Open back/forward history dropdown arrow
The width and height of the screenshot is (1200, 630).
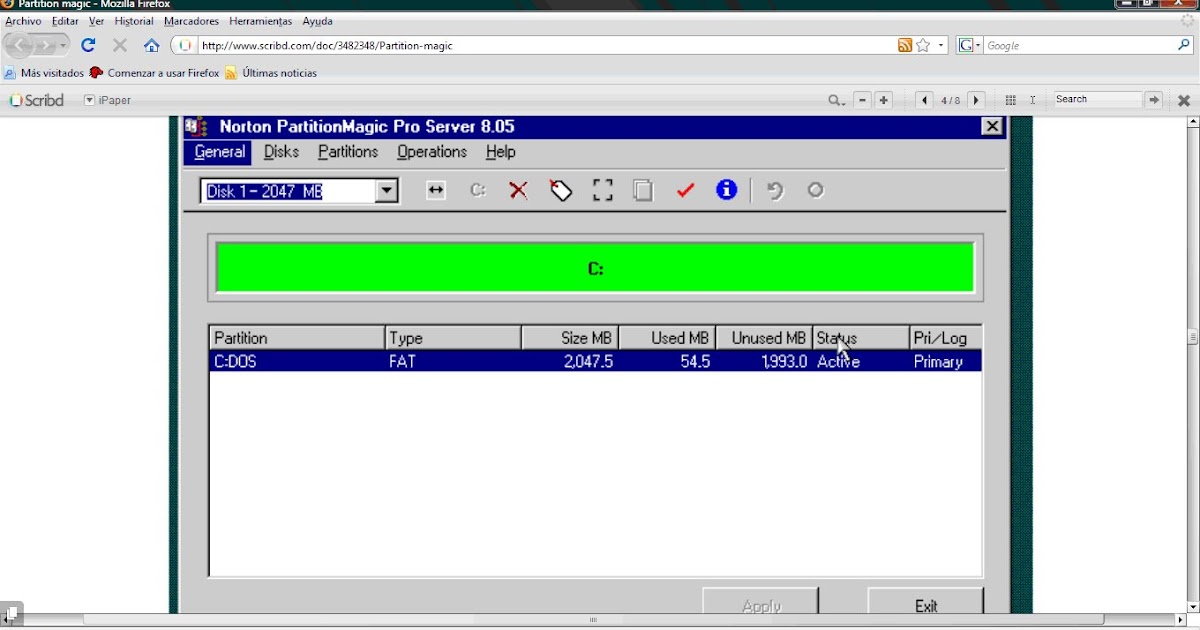tap(63, 45)
